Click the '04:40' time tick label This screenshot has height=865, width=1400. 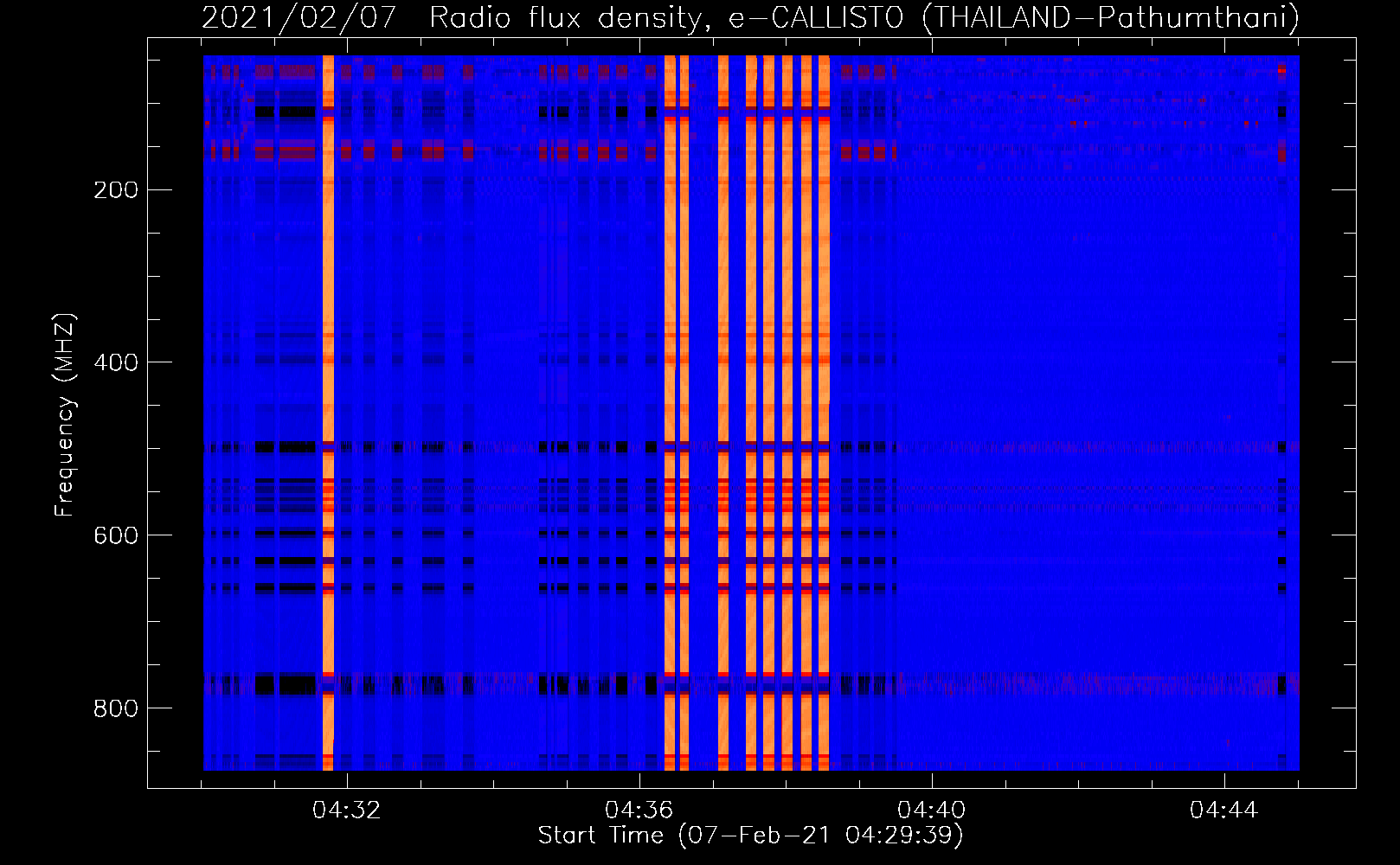click(x=932, y=811)
